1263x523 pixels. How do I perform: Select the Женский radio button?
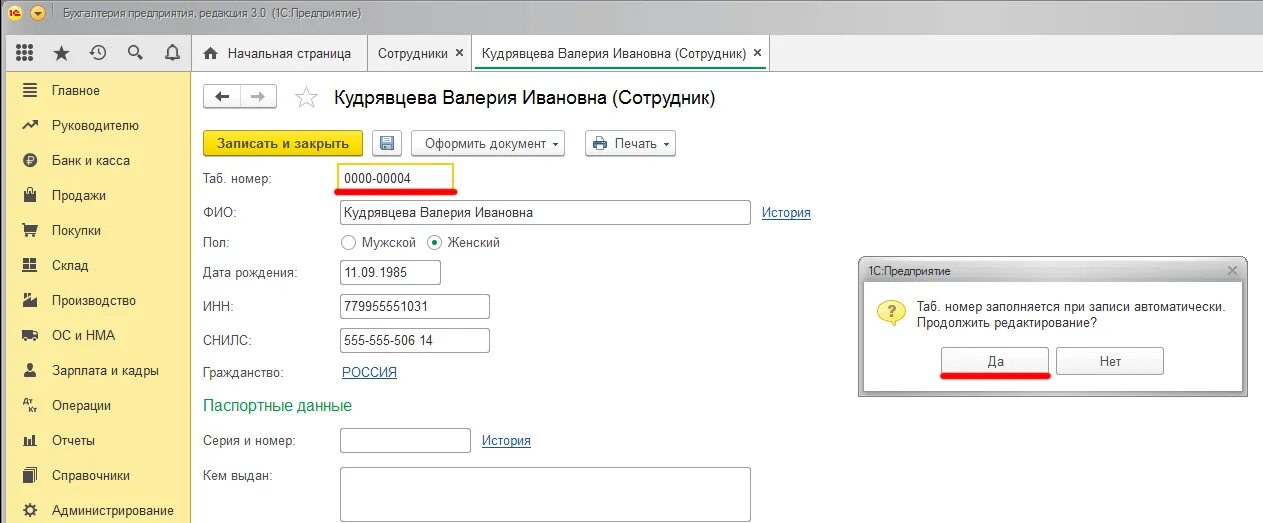[434, 242]
